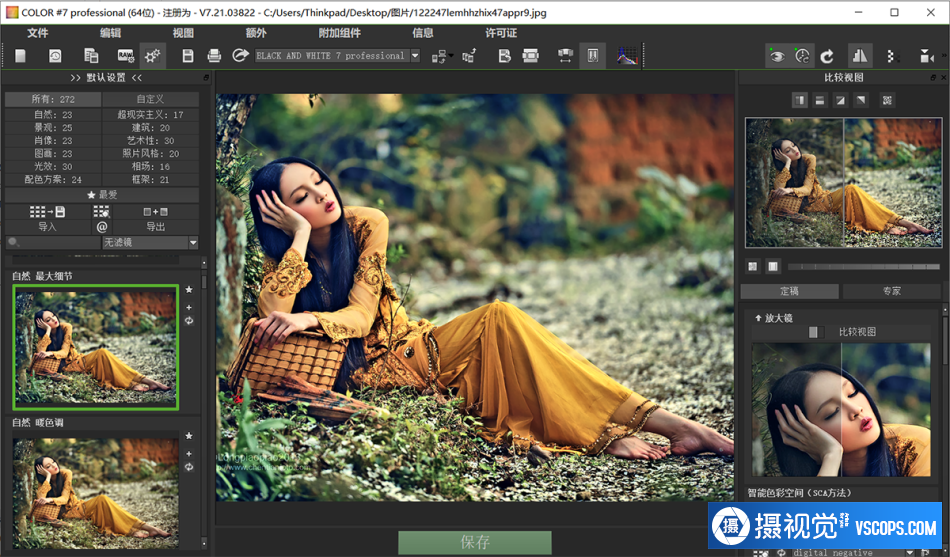Click the print icon in the toolbar

213,56
